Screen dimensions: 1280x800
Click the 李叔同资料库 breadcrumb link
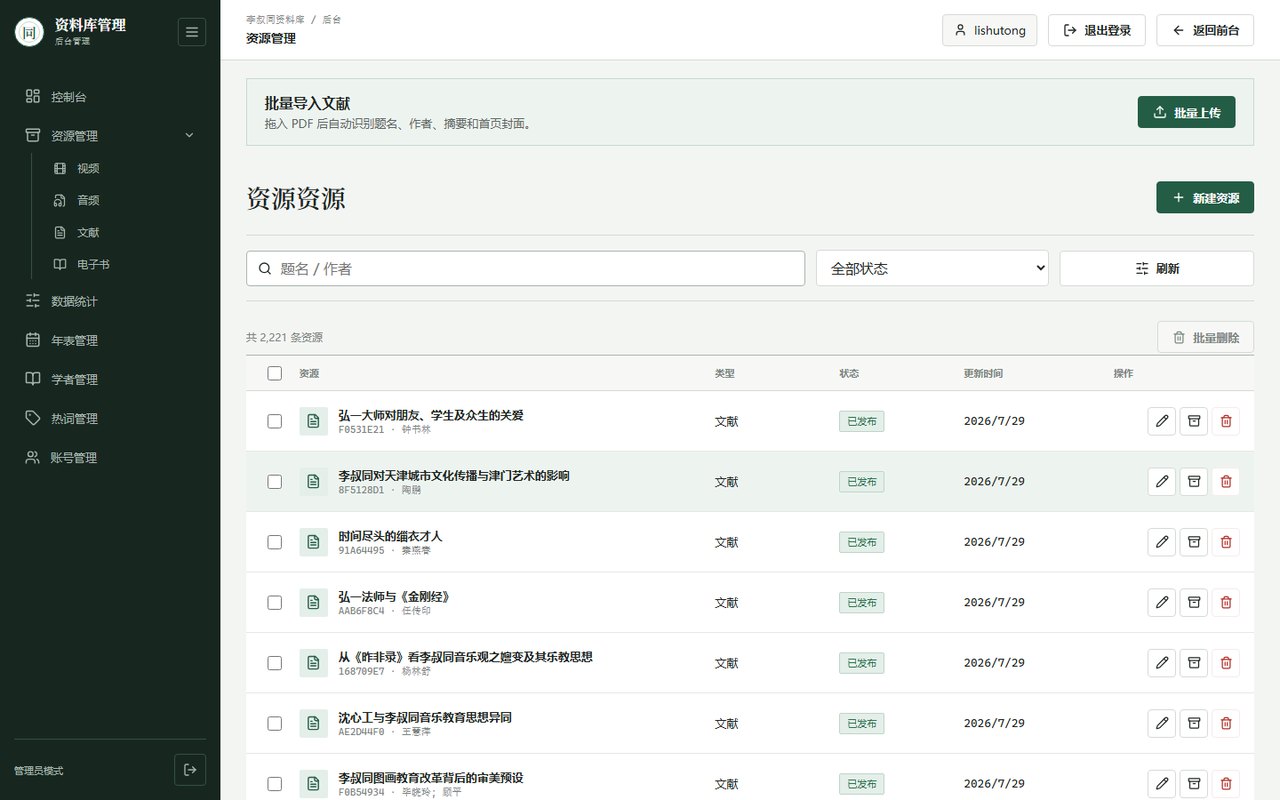(275, 19)
